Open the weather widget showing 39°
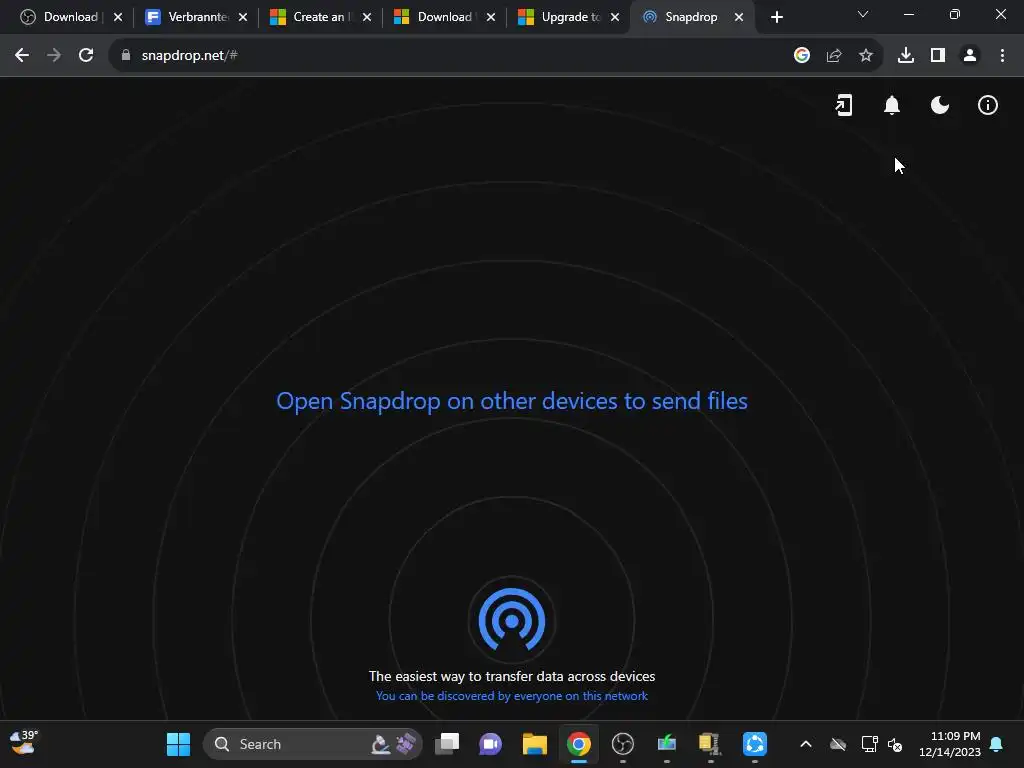 click(x=25, y=743)
